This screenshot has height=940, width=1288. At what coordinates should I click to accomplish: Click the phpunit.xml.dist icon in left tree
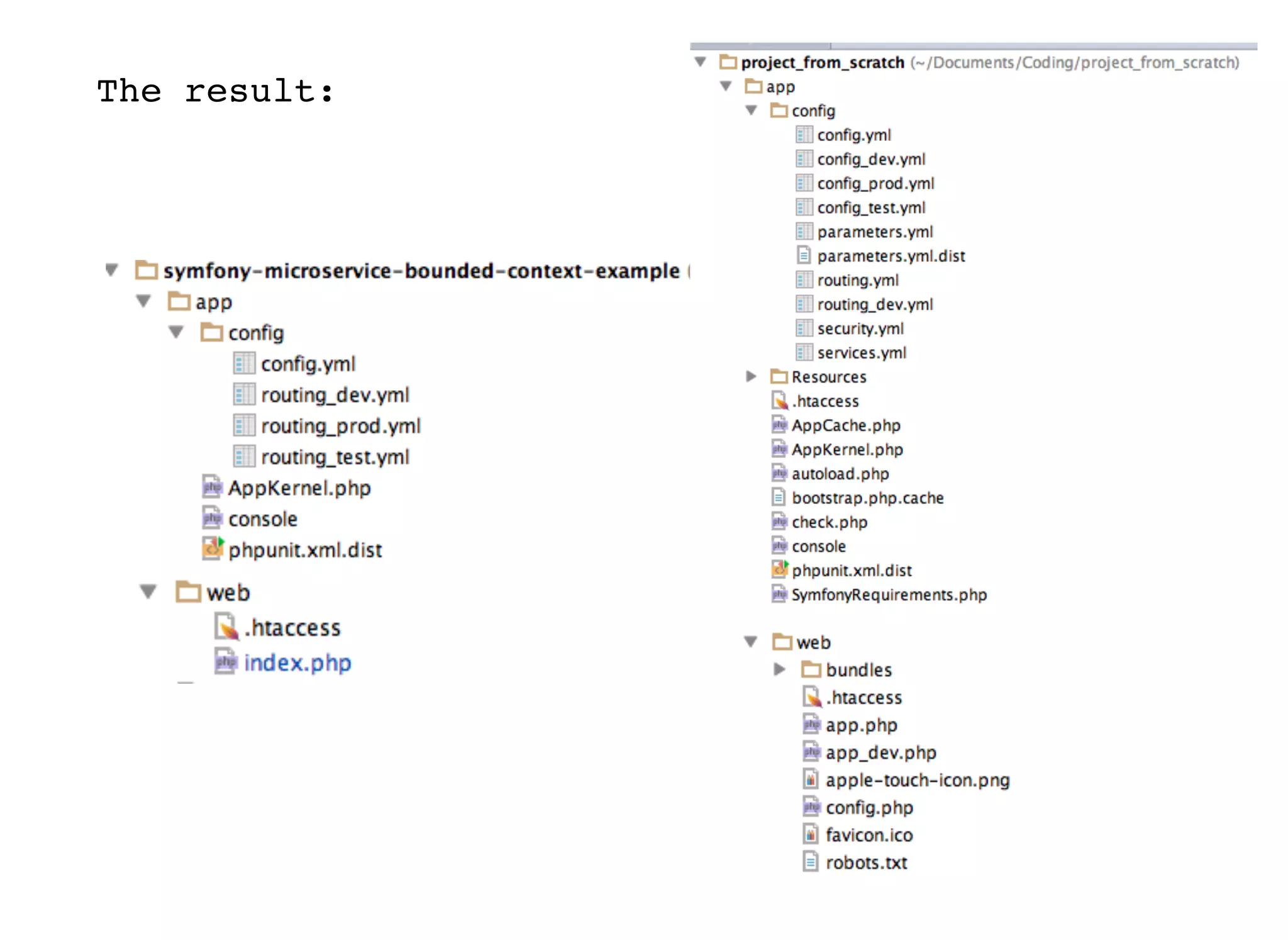click(x=213, y=549)
